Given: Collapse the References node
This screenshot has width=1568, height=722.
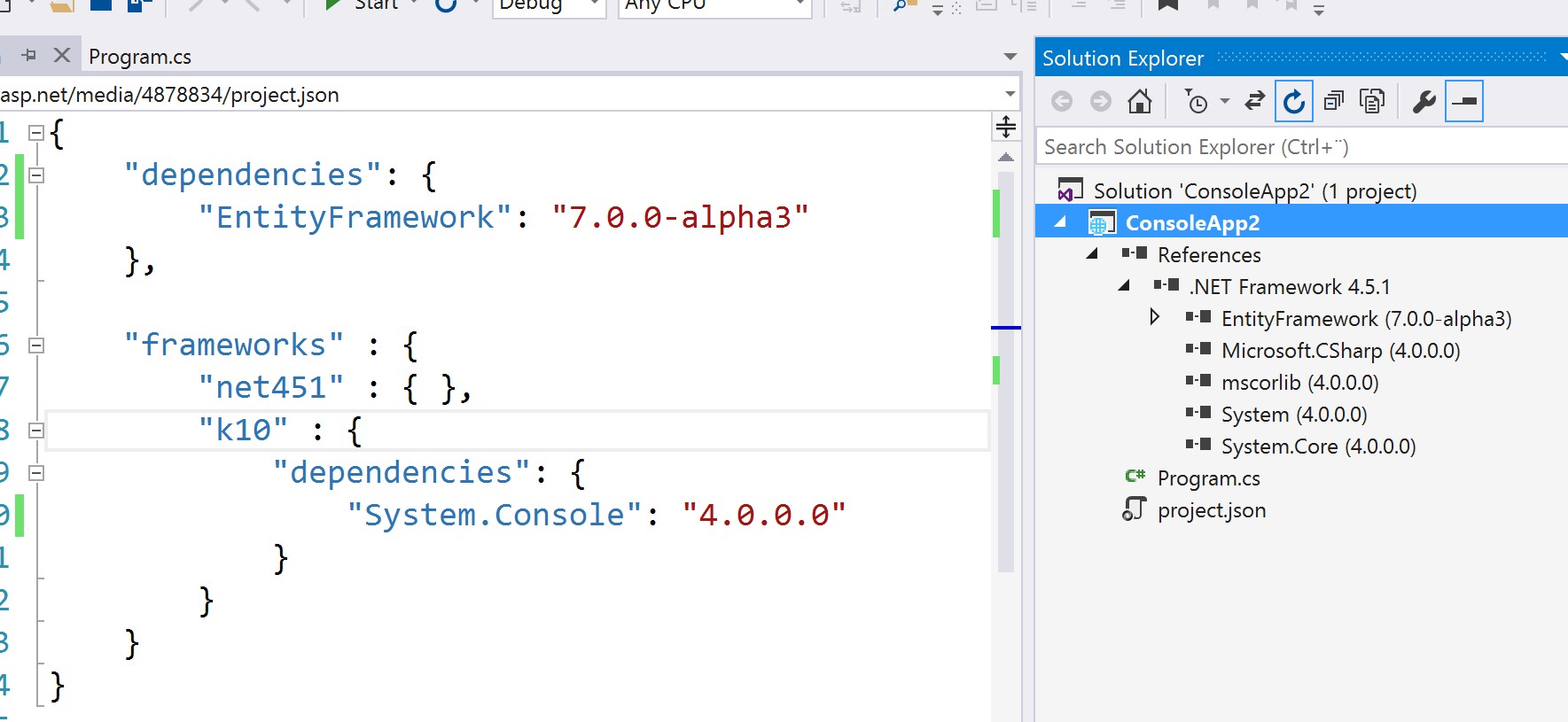Looking at the screenshot, I should [x=1092, y=254].
